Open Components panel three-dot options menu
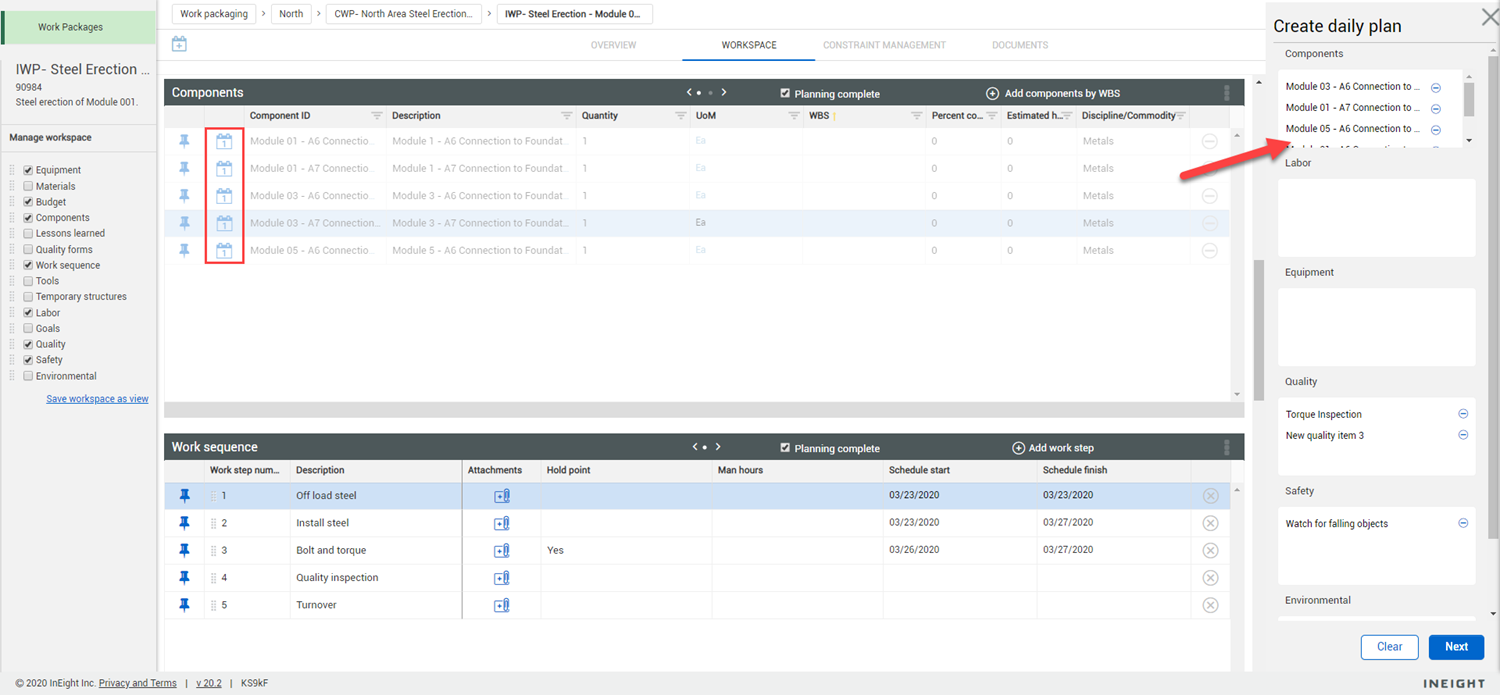The width and height of the screenshot is (1500, 695). (1227, 93)
